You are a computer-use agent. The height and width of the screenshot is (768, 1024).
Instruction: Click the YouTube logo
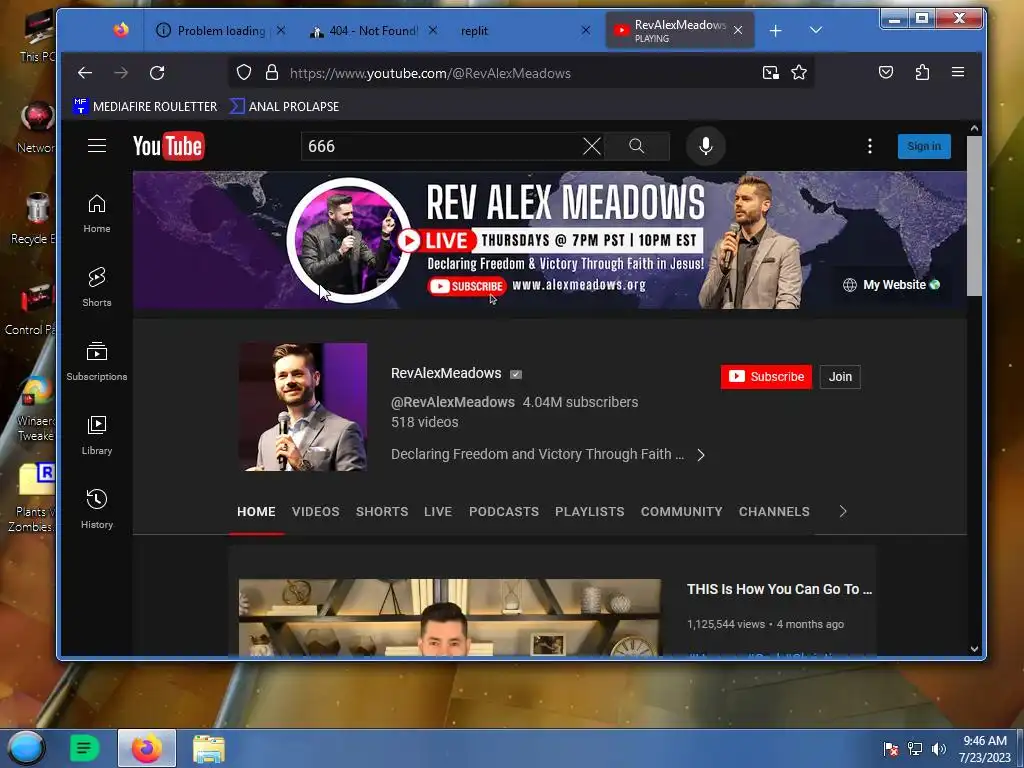(x=168, y=146)
